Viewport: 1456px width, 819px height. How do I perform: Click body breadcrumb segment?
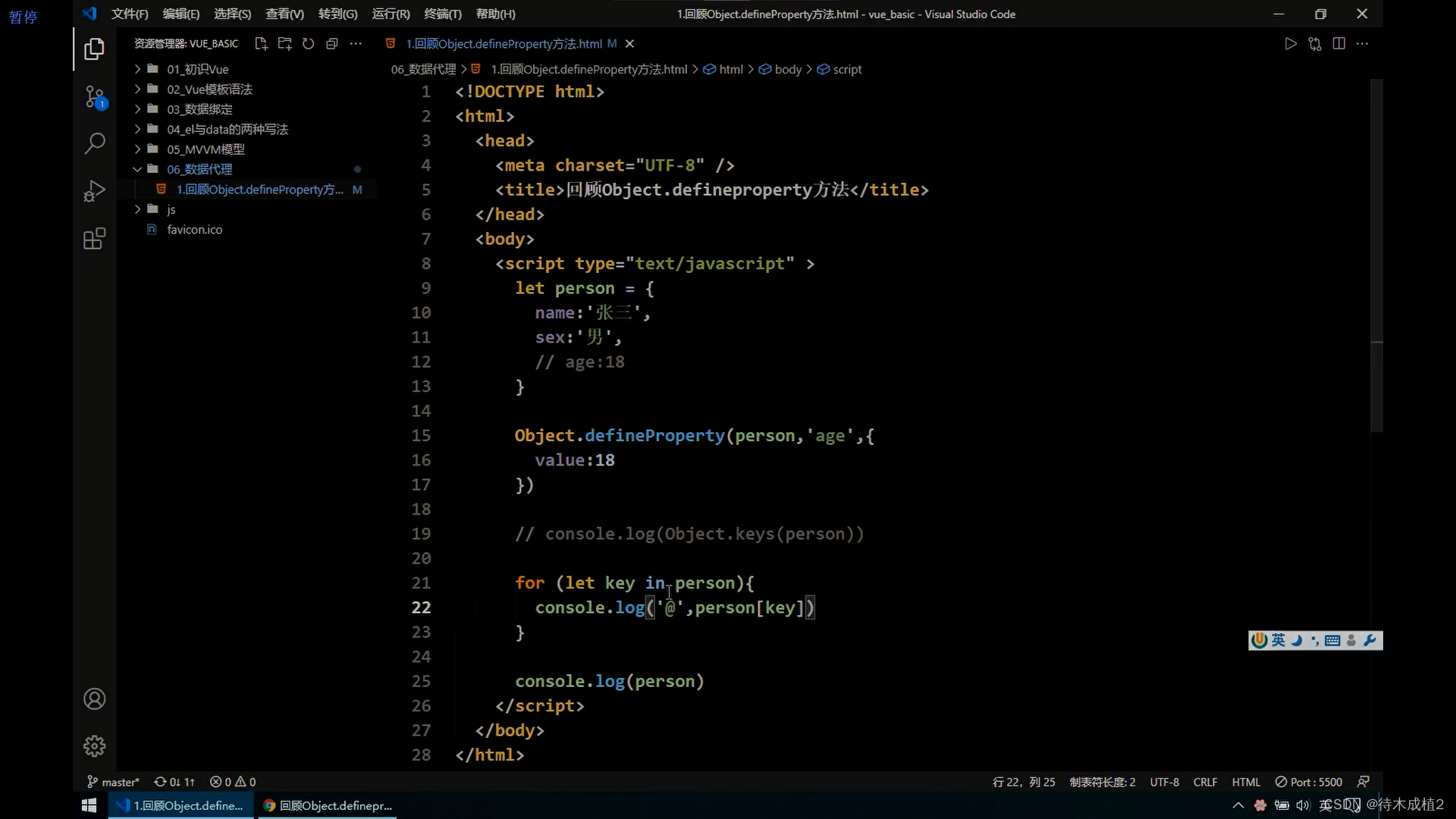point(780,69)
